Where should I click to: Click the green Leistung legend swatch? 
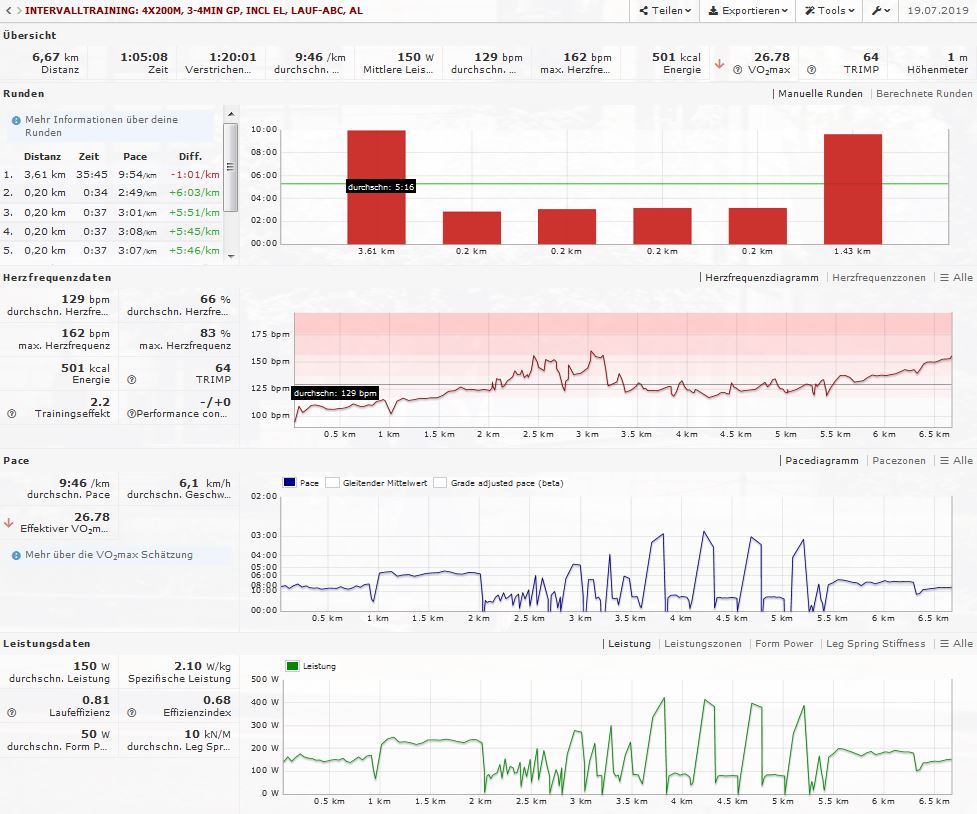(292, 665)
